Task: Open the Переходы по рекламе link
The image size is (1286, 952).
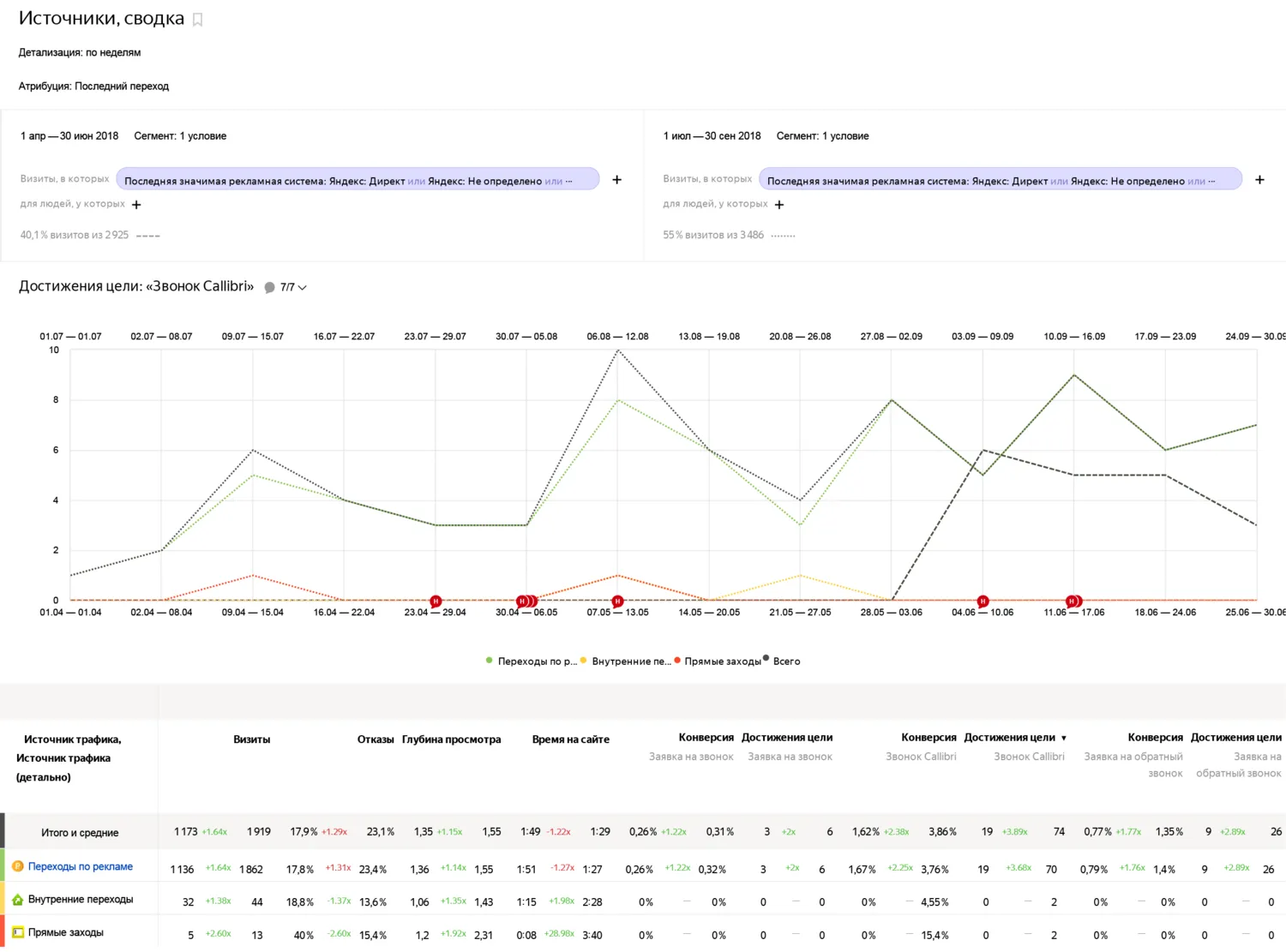Action: click(81, 866)
